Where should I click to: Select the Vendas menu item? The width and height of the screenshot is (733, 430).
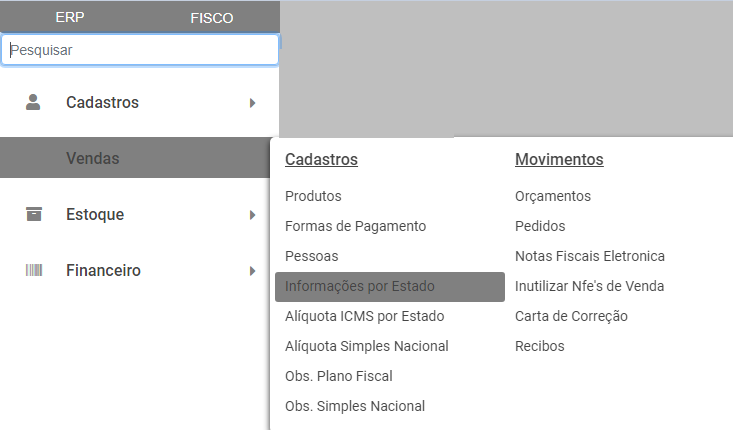click(93, 158)
